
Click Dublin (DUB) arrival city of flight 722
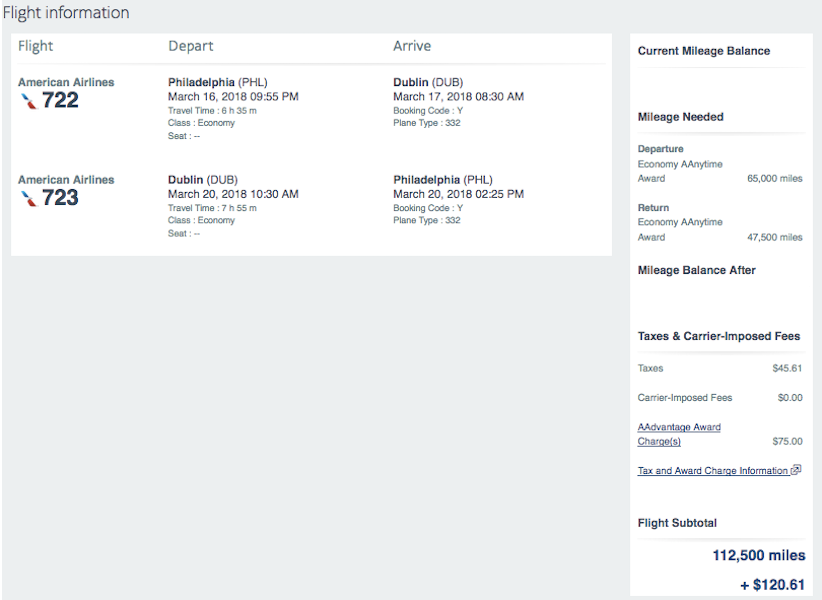pos(428,82)
